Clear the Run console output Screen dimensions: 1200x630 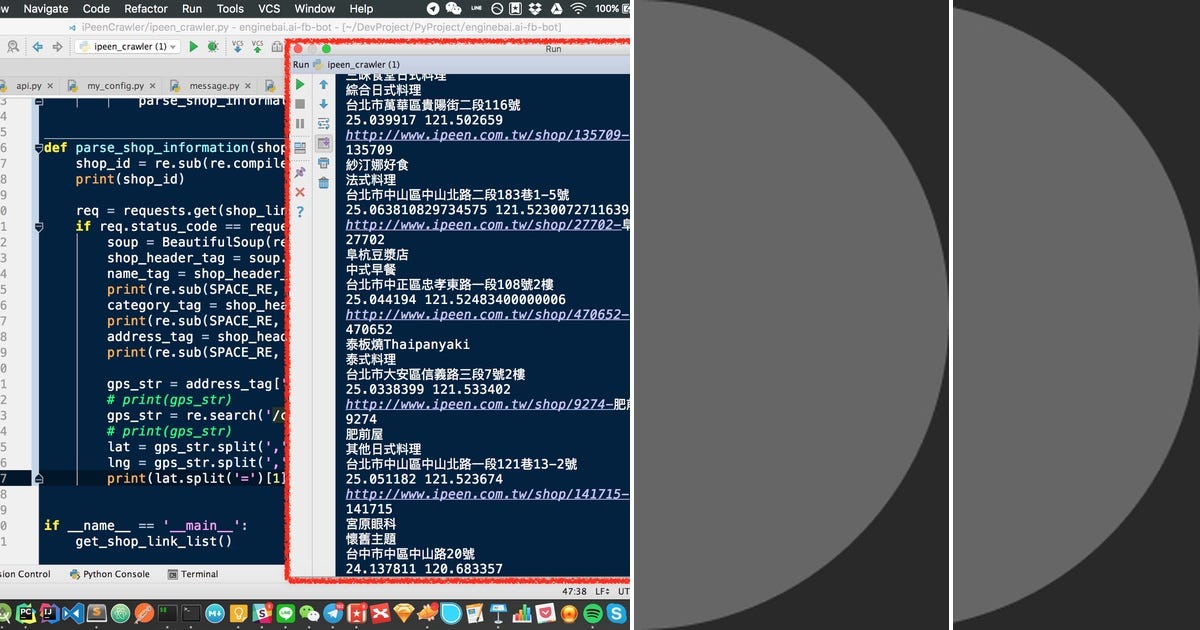324,182
